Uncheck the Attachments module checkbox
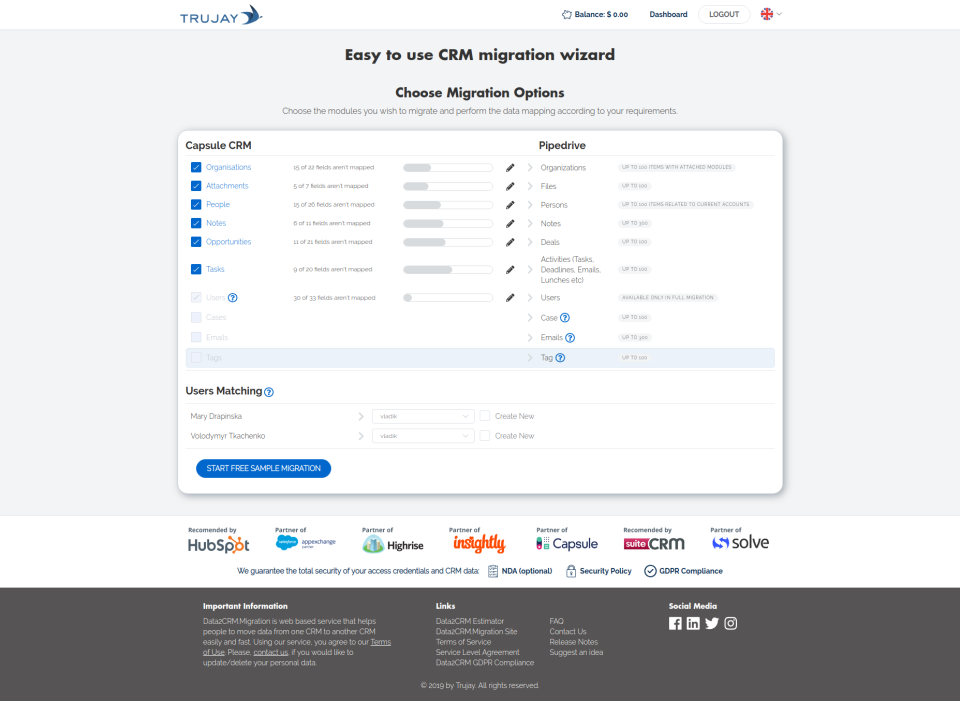The height and width of the screenshot is (701, 960). pos(196,185)
